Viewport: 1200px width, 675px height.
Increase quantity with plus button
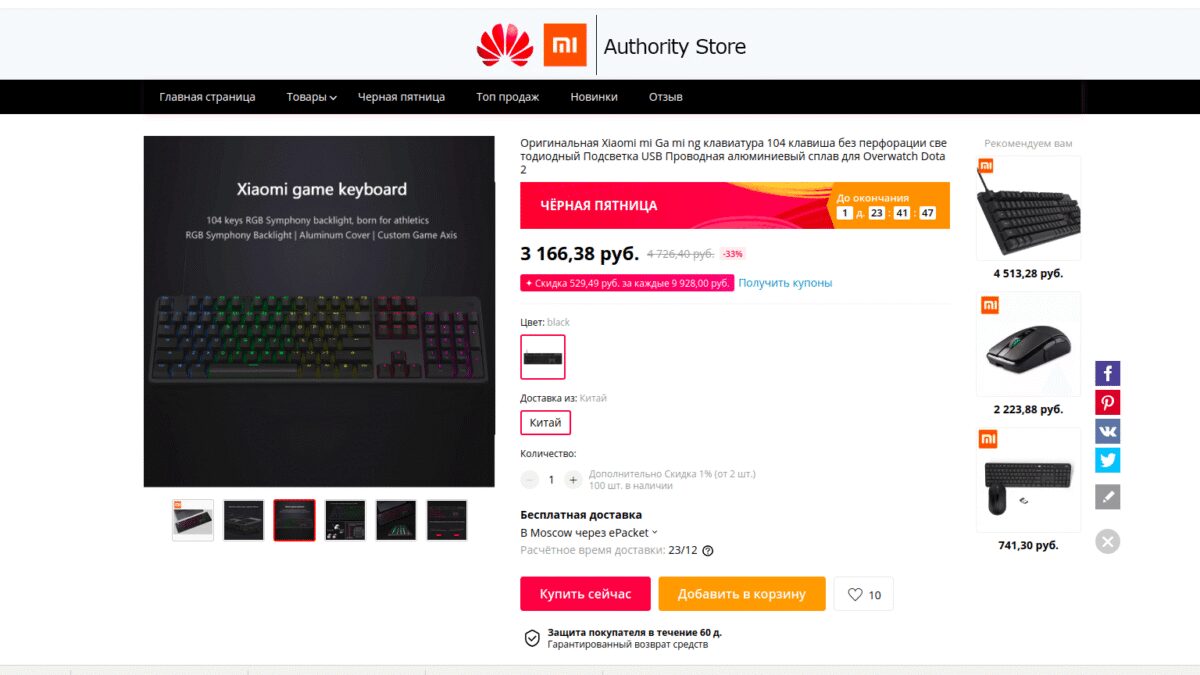click(573, 480)
